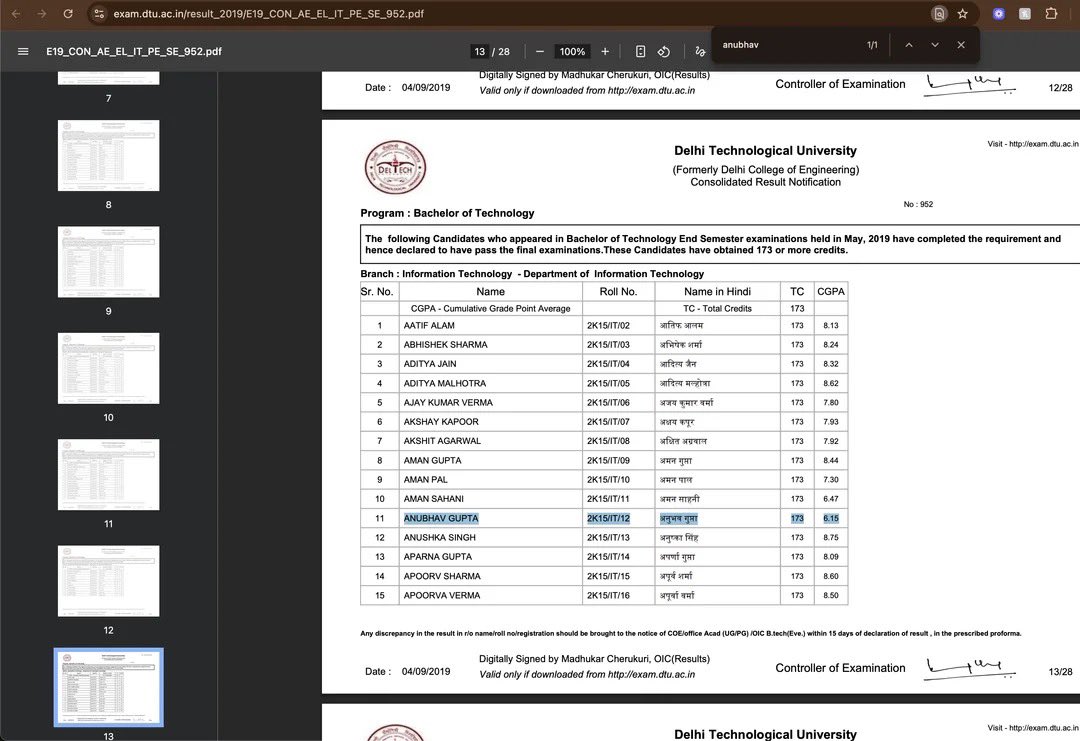Go to previous search match with up chevron

(909, 44)
